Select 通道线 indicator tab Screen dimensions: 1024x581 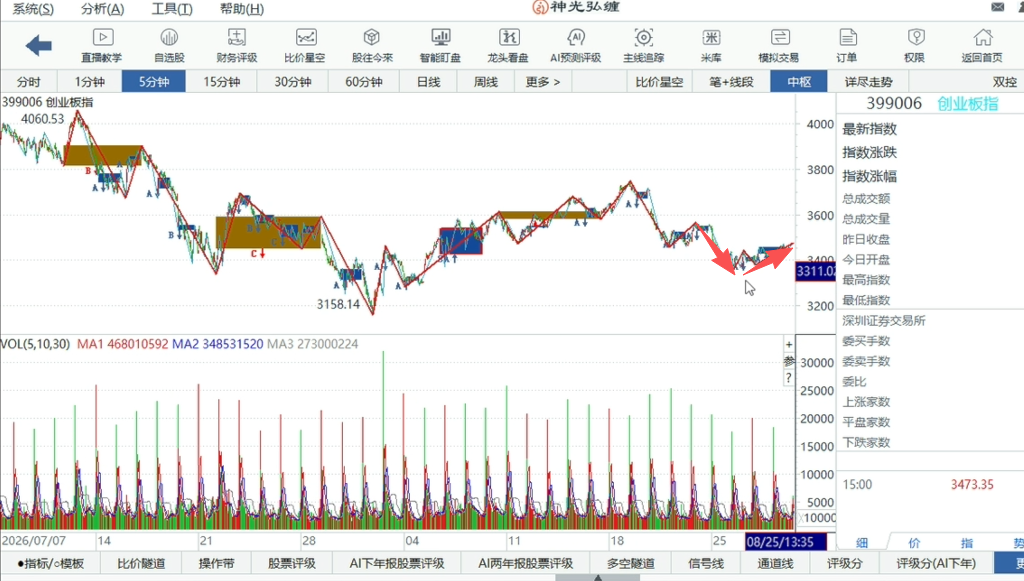tap(775, 563)
